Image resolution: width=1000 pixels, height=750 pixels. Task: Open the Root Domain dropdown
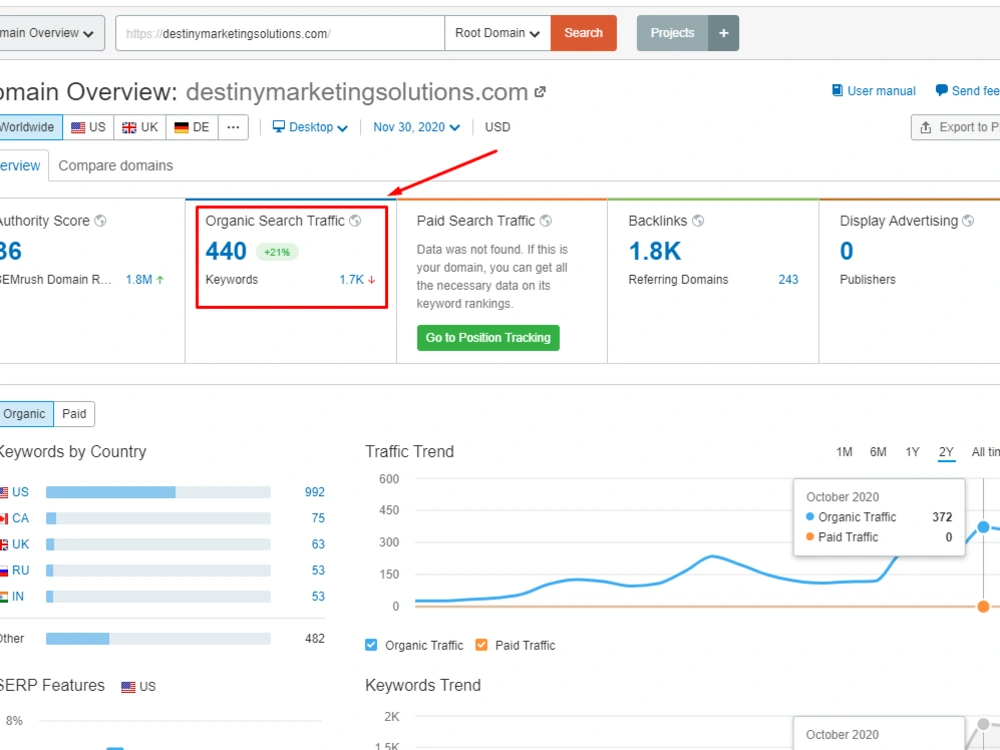click(497, 33)
